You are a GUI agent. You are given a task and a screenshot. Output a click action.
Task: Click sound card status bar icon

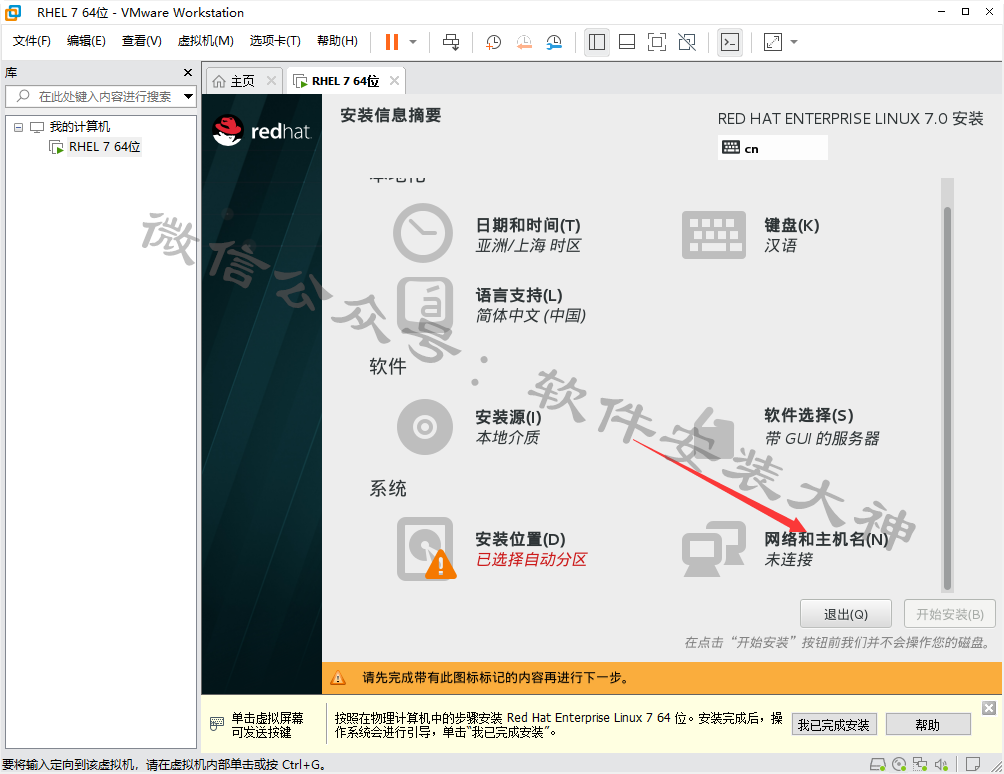point(941,764)
